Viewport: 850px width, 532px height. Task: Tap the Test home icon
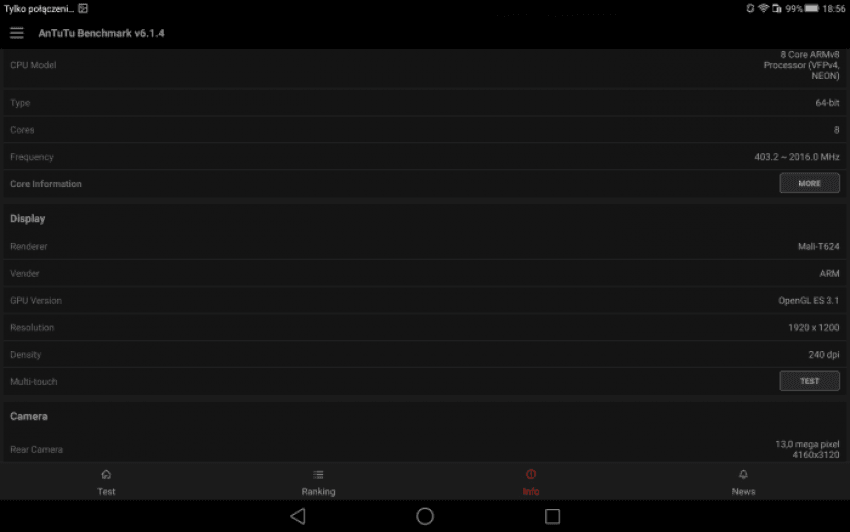click(x=106, y=475)
